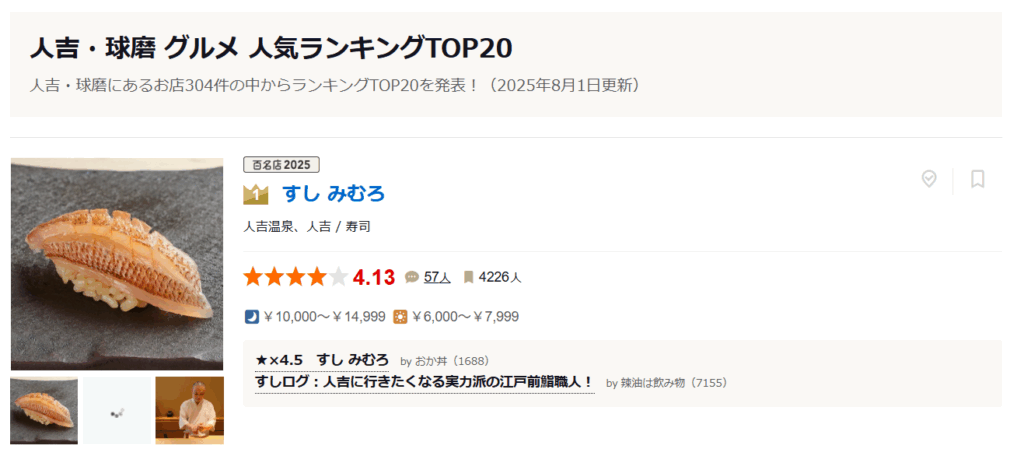Select the chef photo thumbnail
This screenshot has height=463, width=1024.
coord(189,410)
